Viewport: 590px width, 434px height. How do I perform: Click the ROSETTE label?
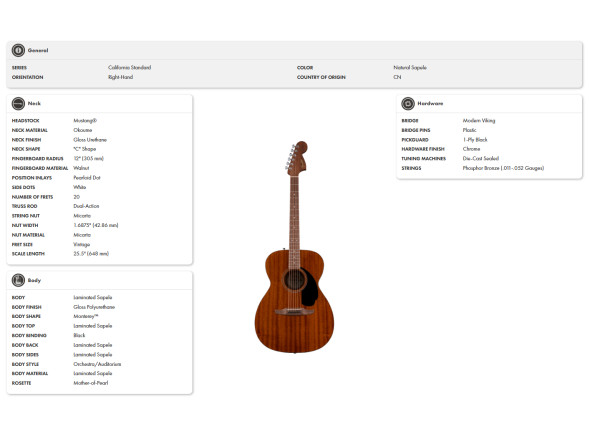point(21,383)
